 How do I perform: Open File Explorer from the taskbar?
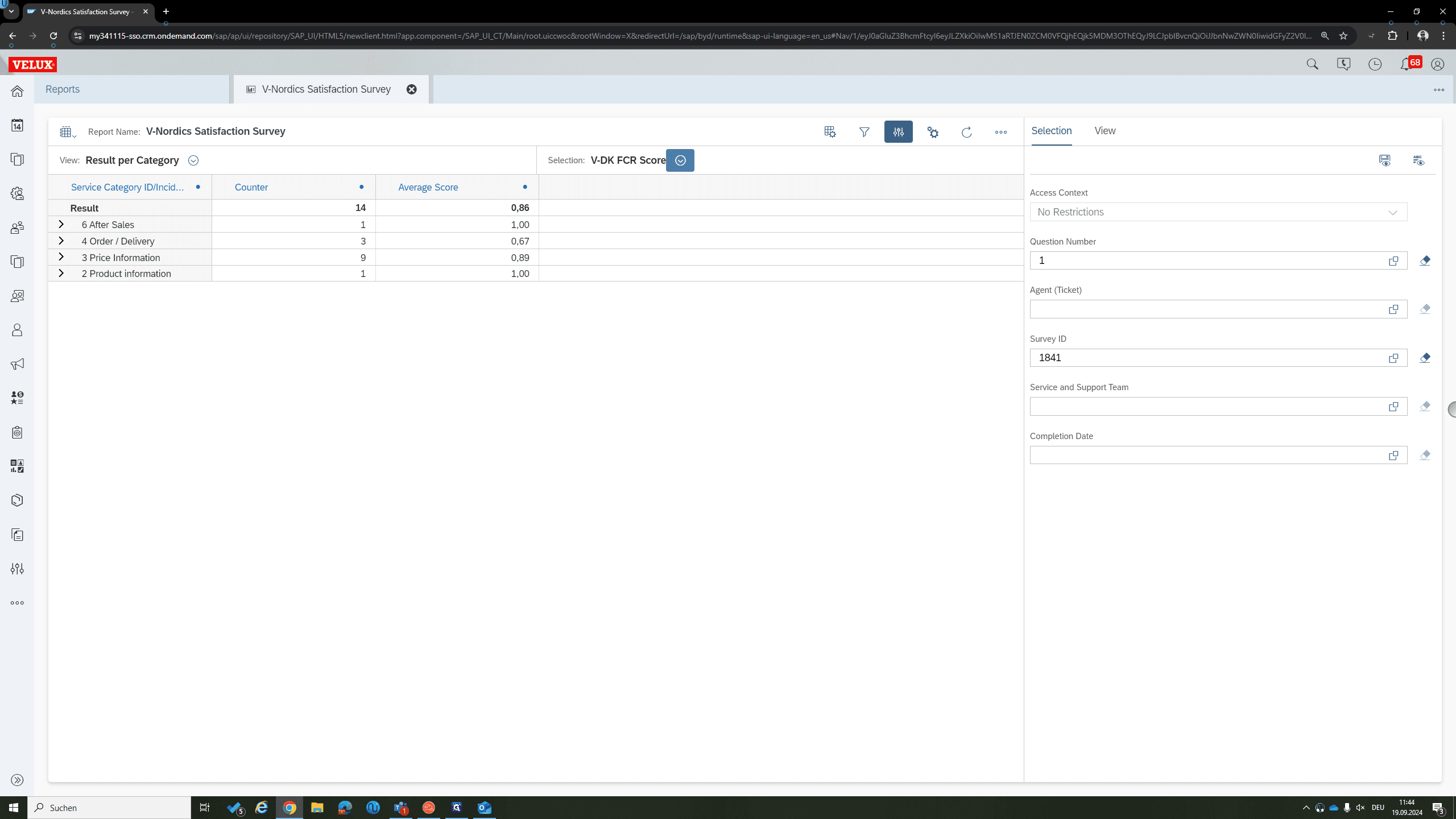click(317, 808)
